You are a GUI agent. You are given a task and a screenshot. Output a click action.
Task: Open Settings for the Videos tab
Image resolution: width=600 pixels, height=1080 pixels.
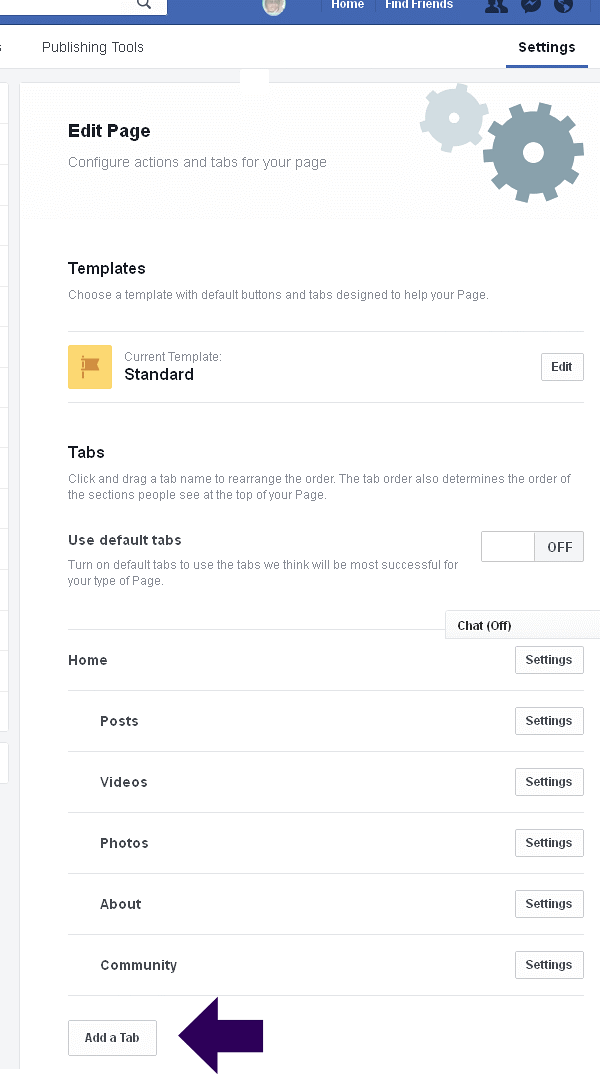point(548,782)
